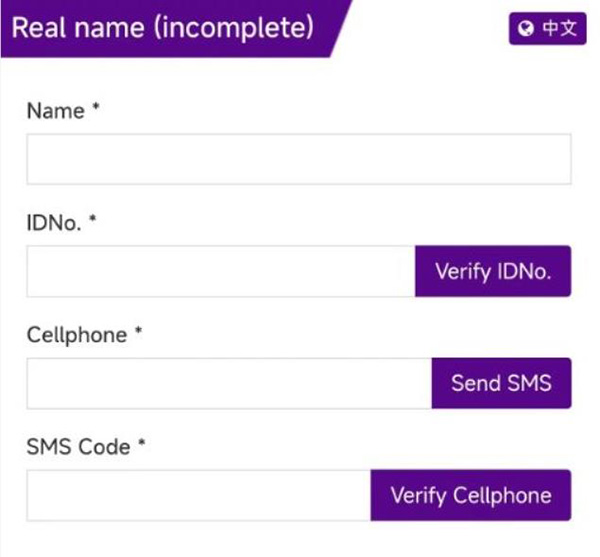Click the SMS Code entry field
The width and height of the screenshot is (600, 557).
pos(198,495)
